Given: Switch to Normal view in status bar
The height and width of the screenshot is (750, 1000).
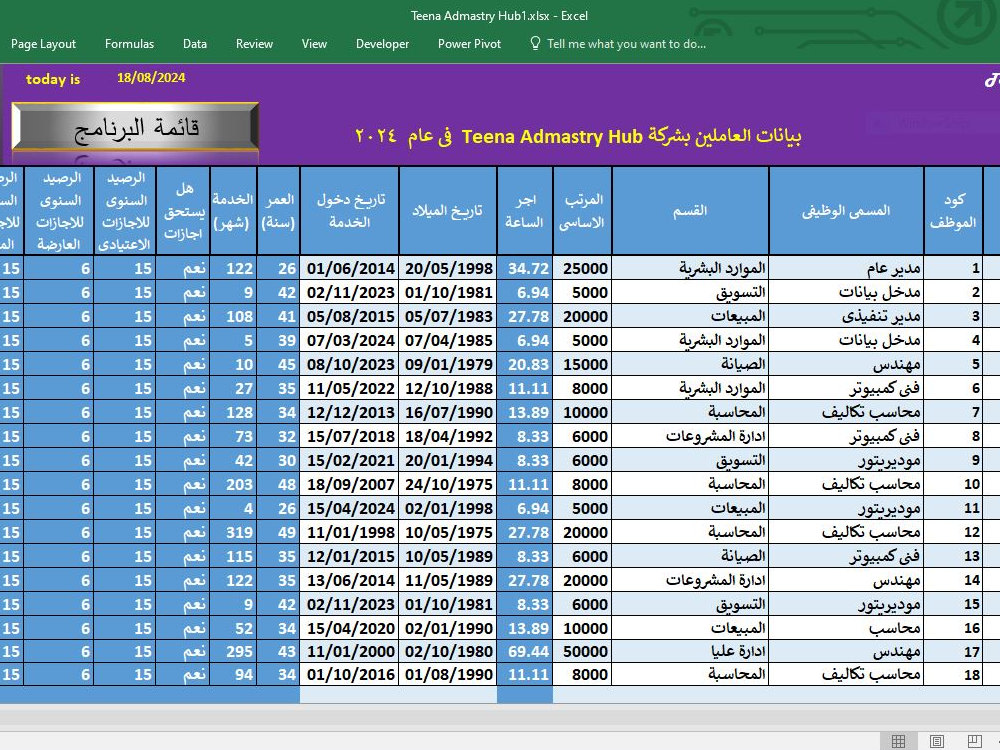Looking at the screenshot, I should (x=898, y=741).
